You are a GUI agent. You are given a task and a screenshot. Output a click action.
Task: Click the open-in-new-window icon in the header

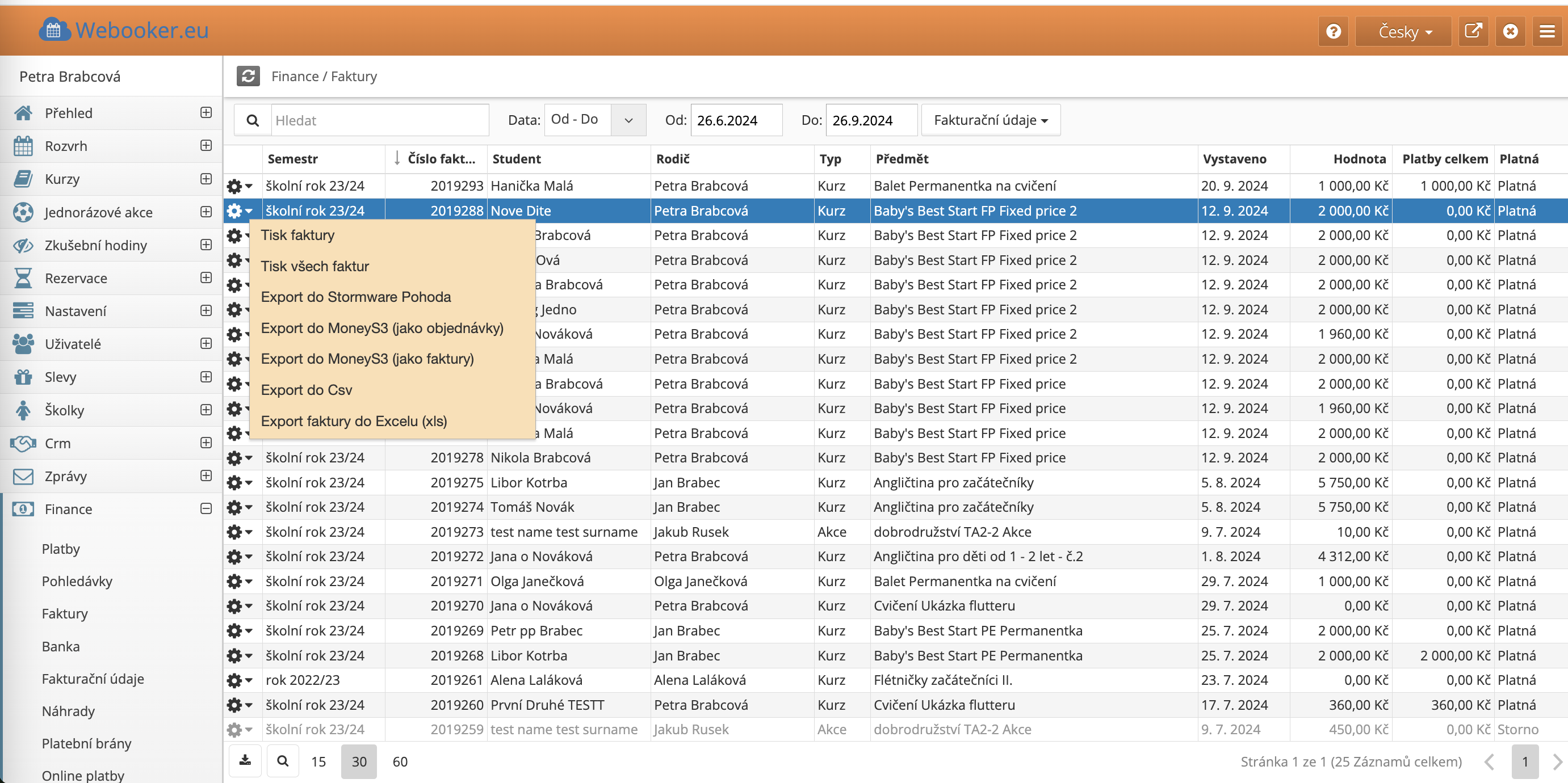[x=1473, y=31]
